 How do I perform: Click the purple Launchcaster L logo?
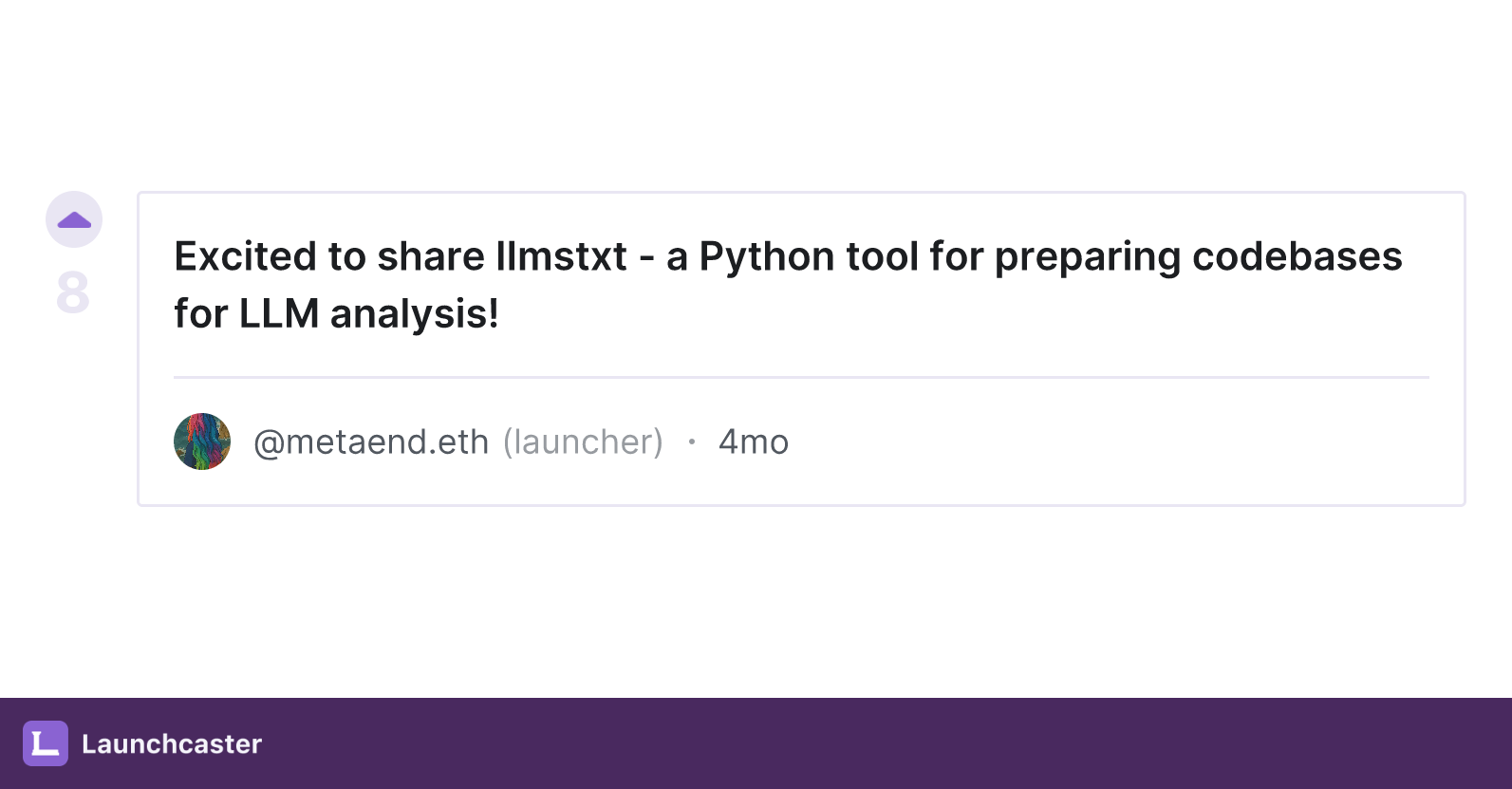click(46, 743)
